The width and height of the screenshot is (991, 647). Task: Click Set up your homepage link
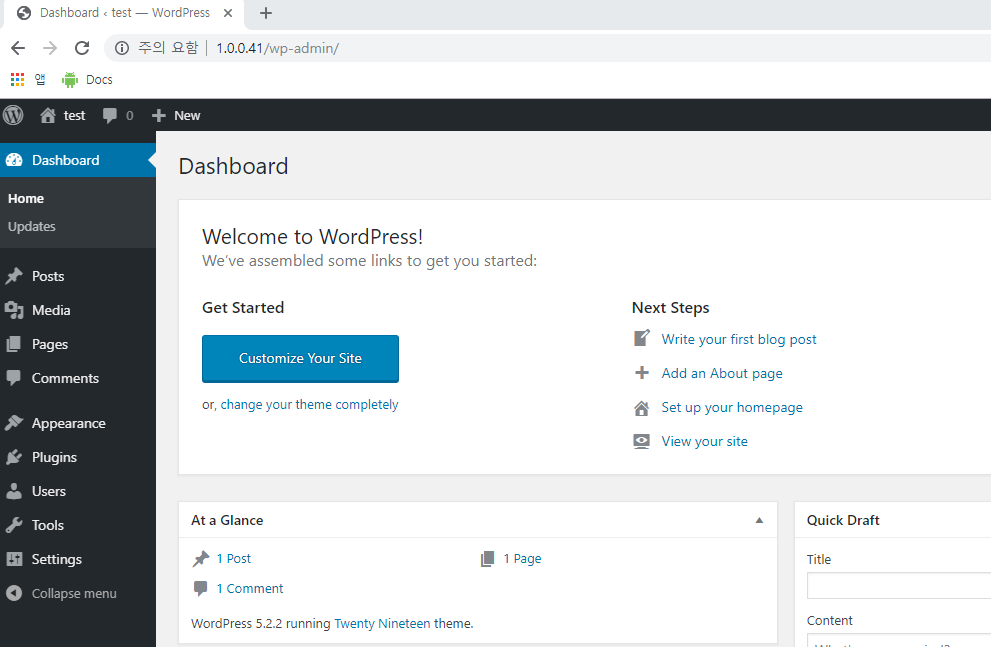pos(732,408)
